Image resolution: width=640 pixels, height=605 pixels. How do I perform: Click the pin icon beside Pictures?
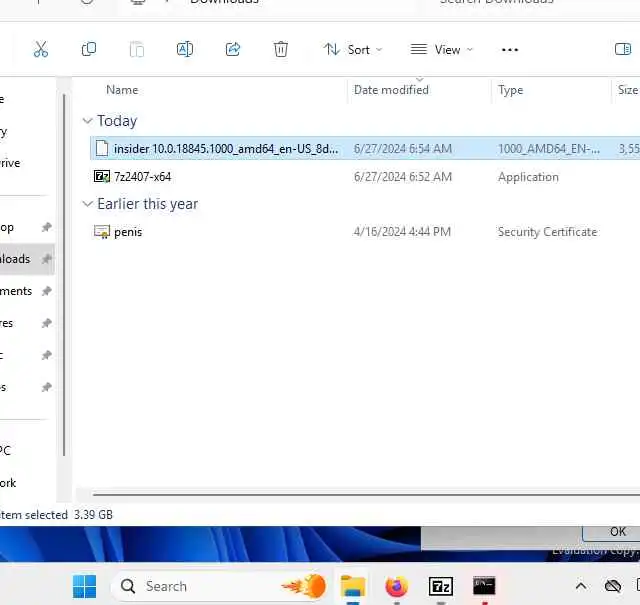click(x=47, y=323)
